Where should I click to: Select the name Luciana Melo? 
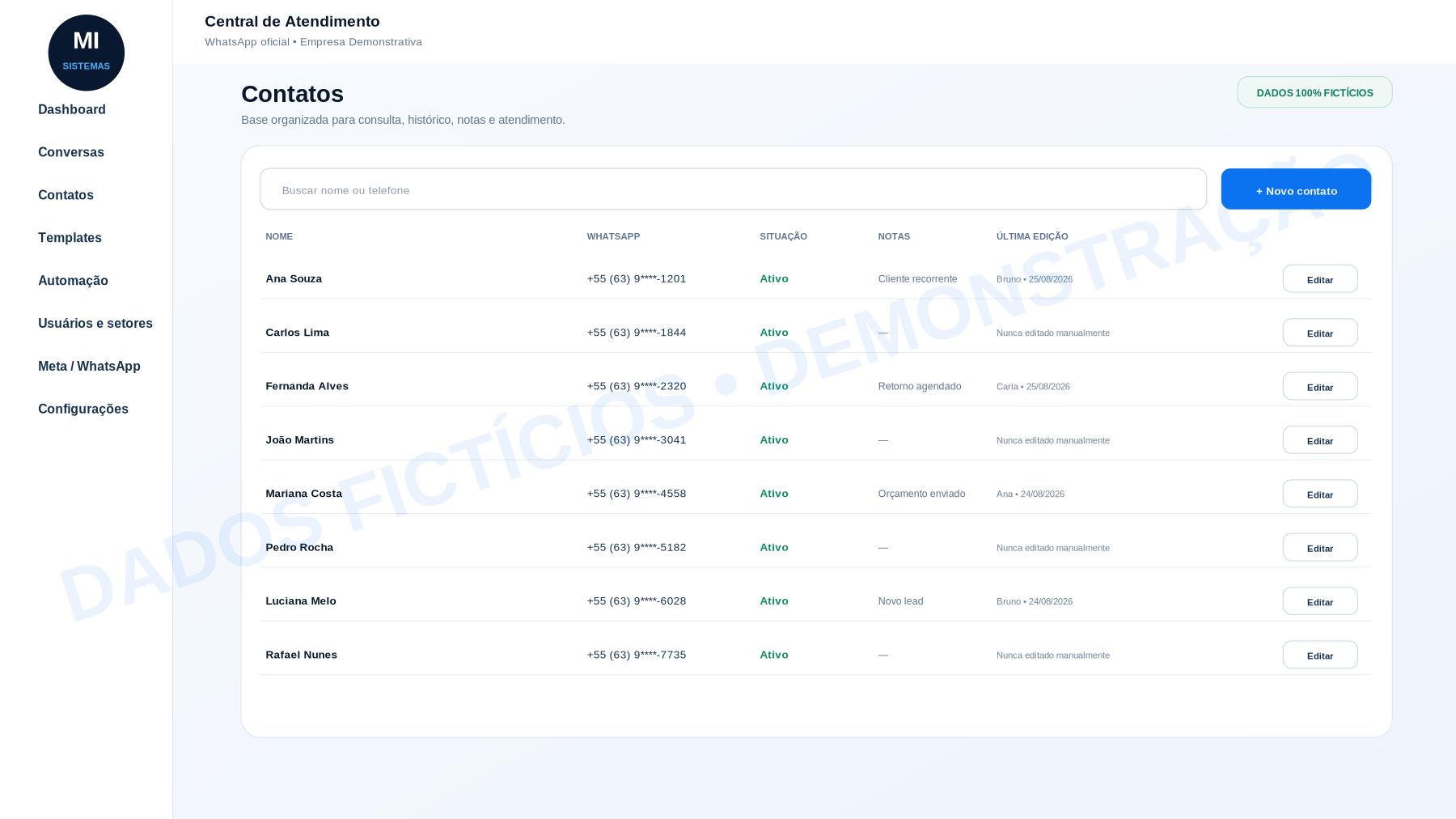(301, 601)
